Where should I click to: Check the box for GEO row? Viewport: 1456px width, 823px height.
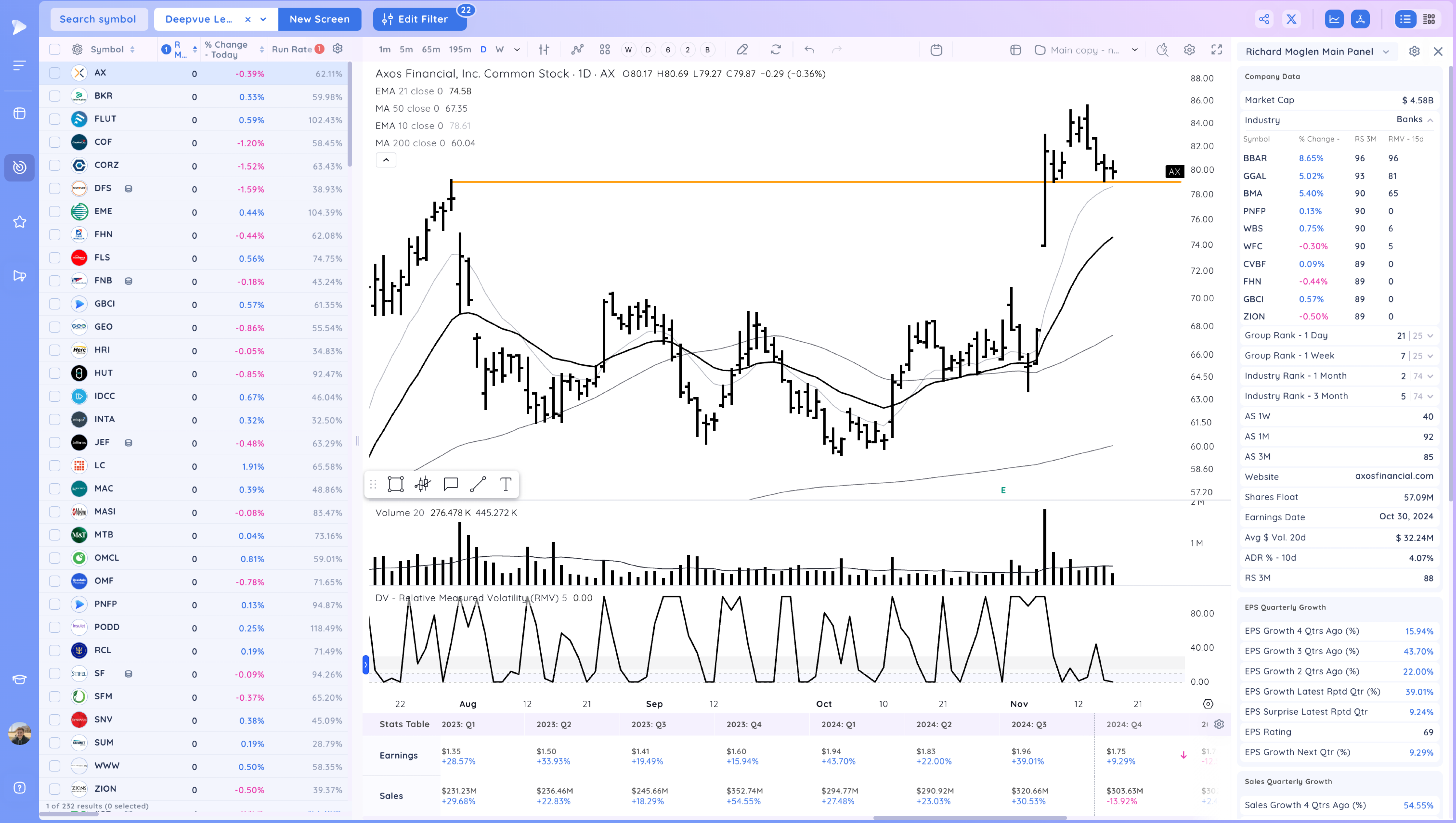pyautogui.click(x=54, y=327)
